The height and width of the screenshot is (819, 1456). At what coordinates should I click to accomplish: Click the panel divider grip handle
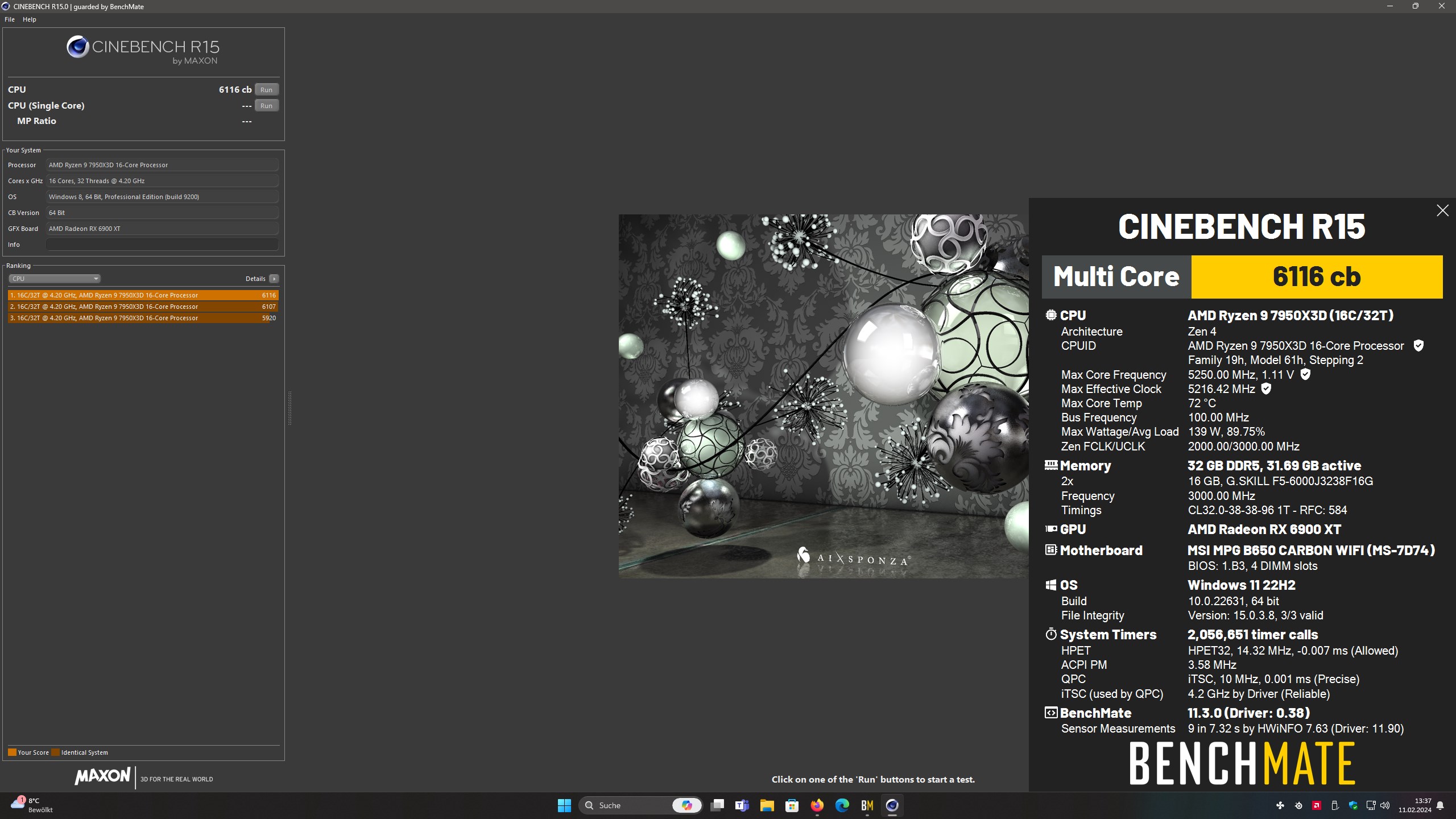(289, 408)
